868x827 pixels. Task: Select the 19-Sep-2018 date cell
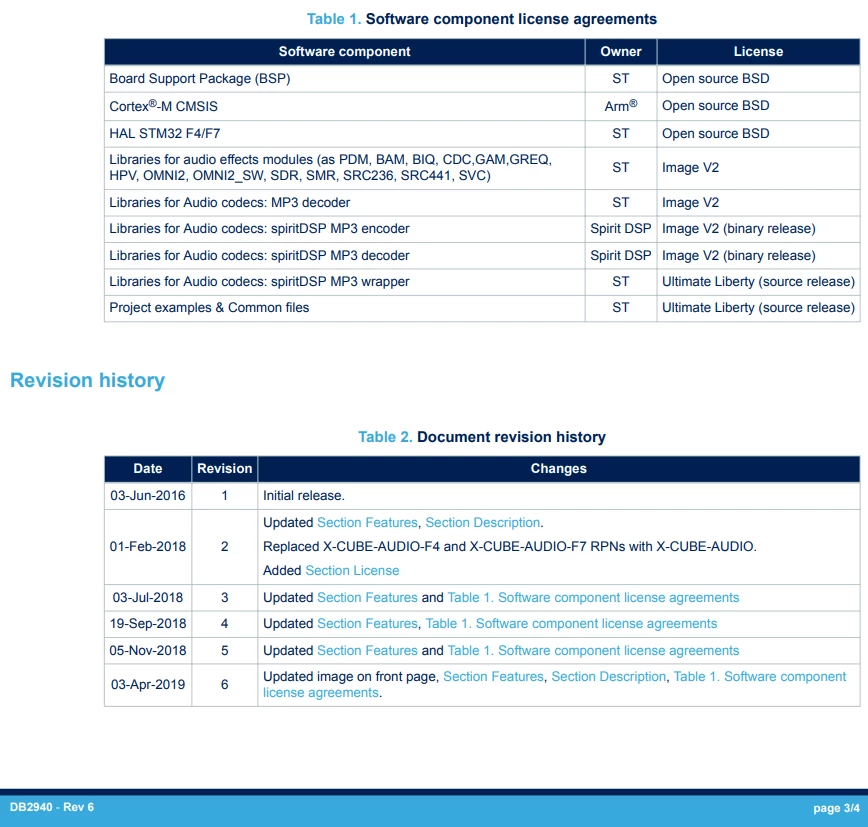point(148,623)
